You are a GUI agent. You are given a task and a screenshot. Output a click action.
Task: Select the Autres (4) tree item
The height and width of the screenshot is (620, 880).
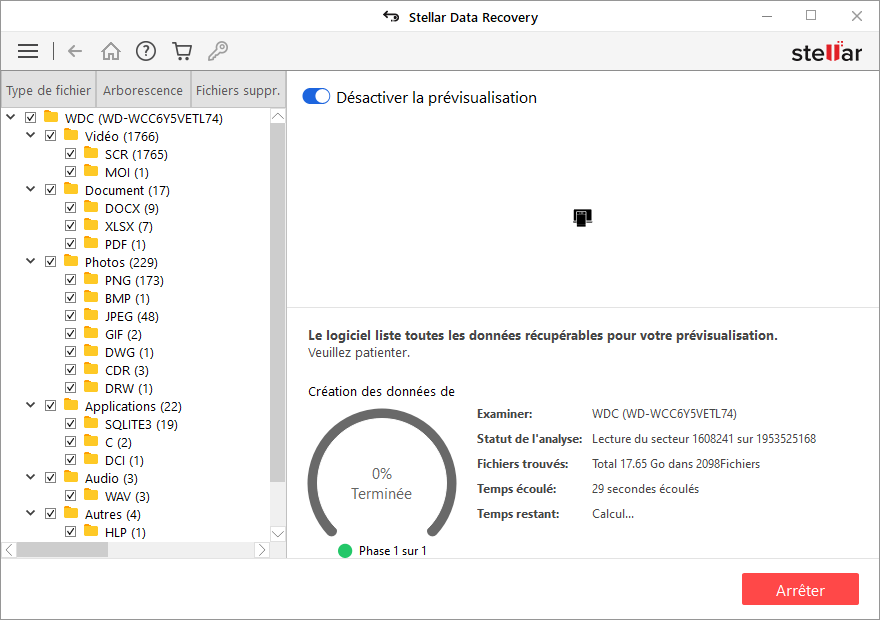pos(113,514)
